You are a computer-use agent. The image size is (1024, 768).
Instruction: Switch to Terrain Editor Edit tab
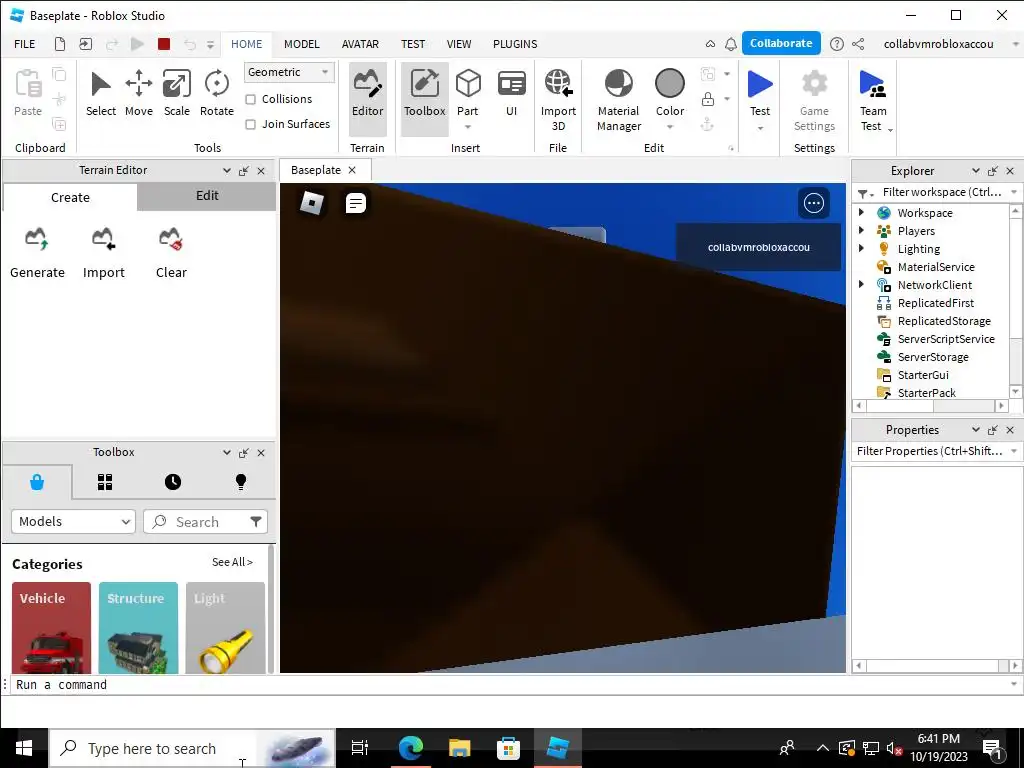pos(207,196)
